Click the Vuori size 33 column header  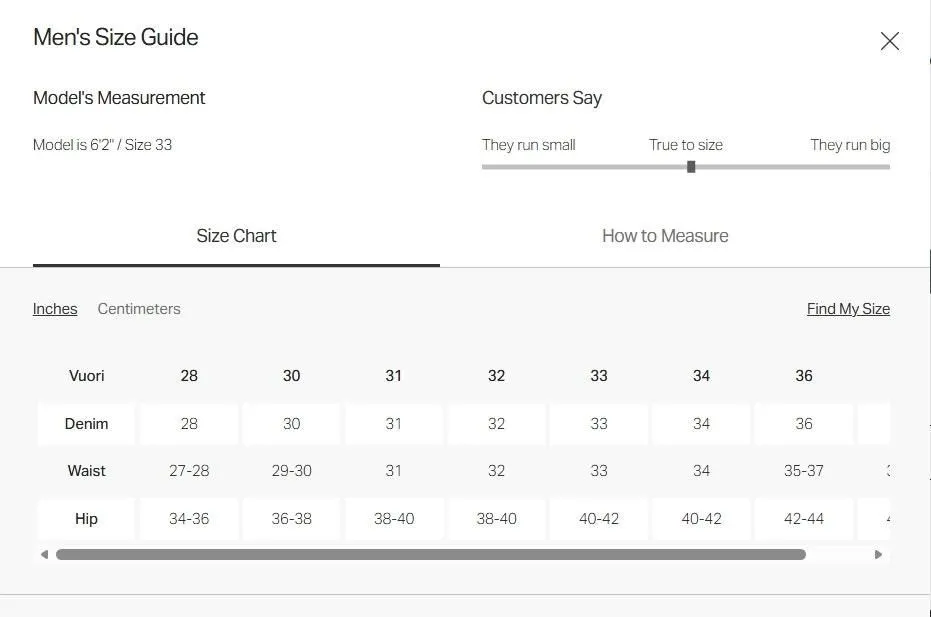pos(598,376)
